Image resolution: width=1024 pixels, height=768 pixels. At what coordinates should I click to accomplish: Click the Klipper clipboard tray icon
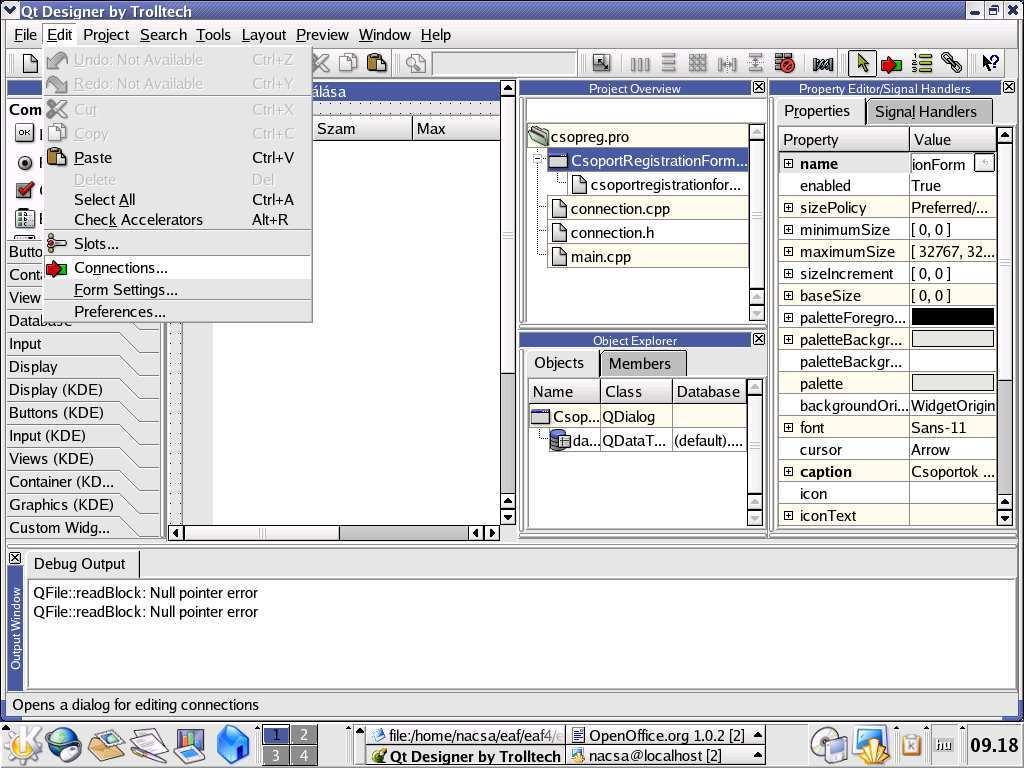(x=911, y=744)
